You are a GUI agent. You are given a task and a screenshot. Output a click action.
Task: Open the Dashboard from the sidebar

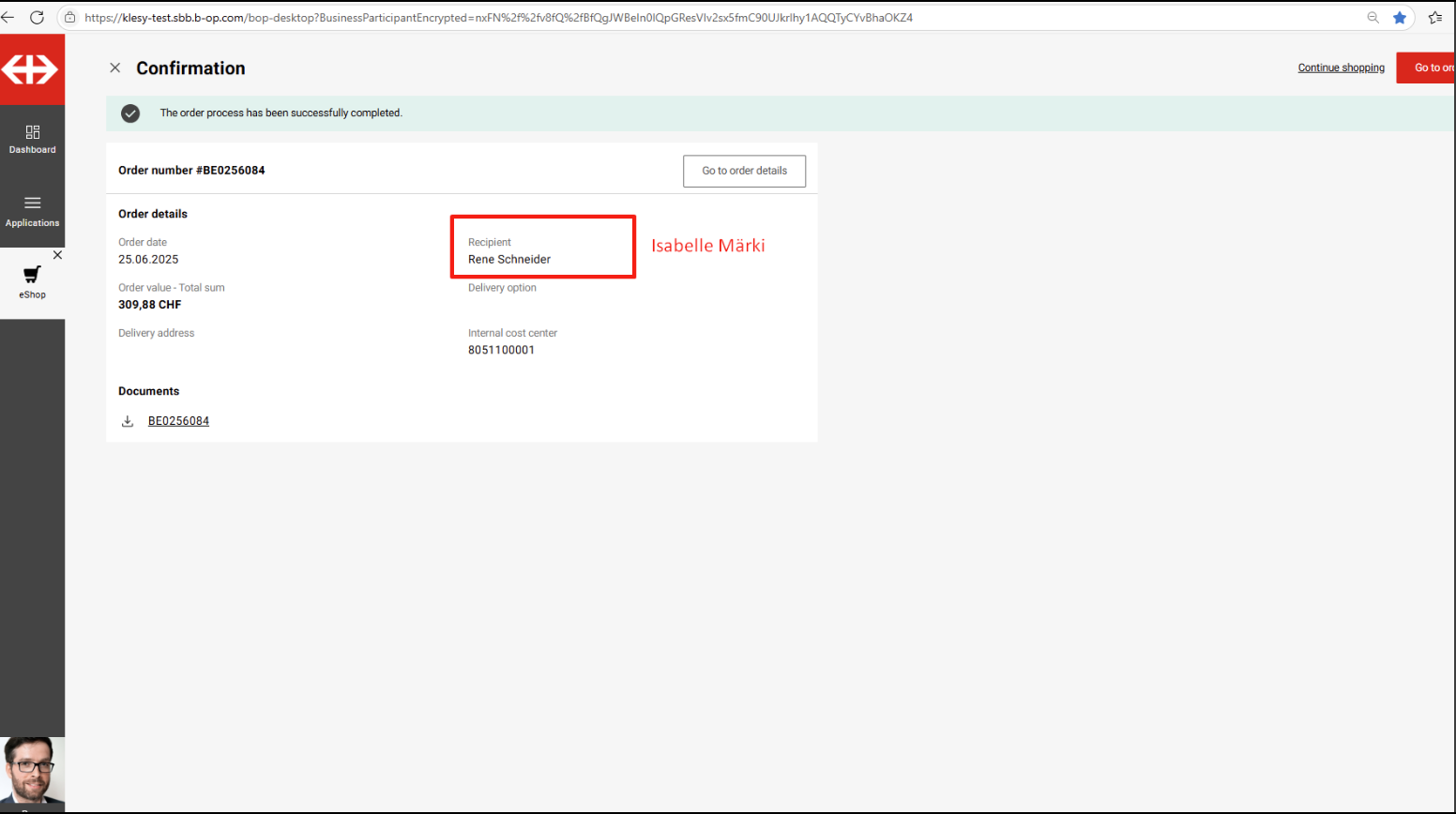[32, 139]
